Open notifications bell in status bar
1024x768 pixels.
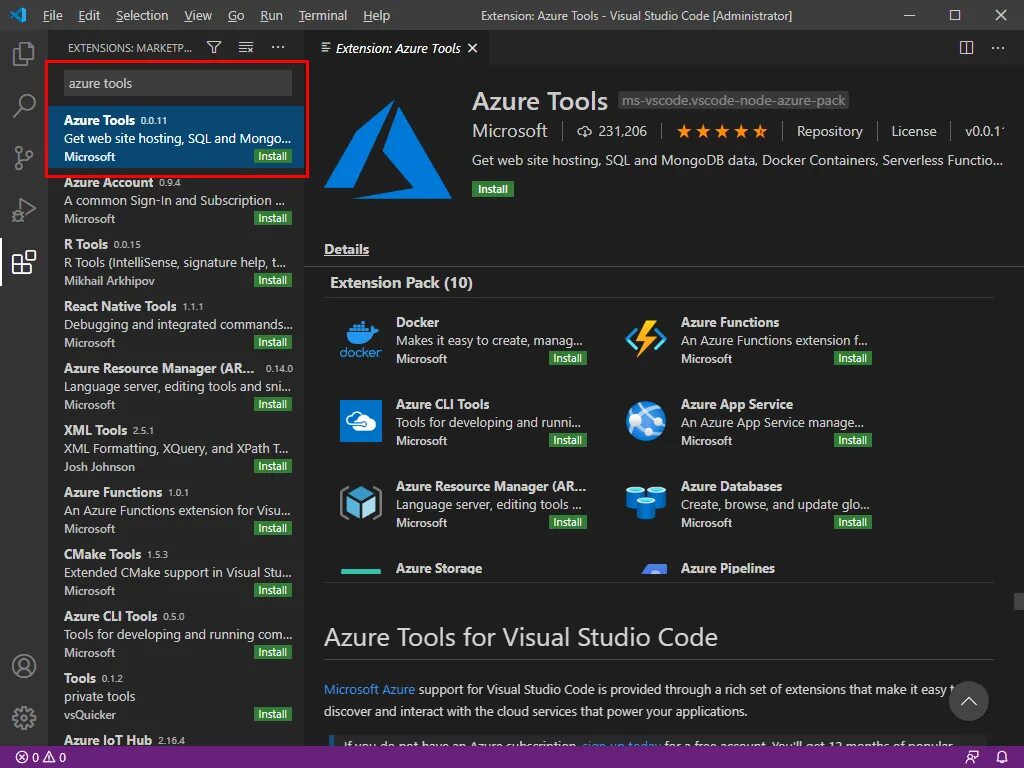[x=1002, y=758]
